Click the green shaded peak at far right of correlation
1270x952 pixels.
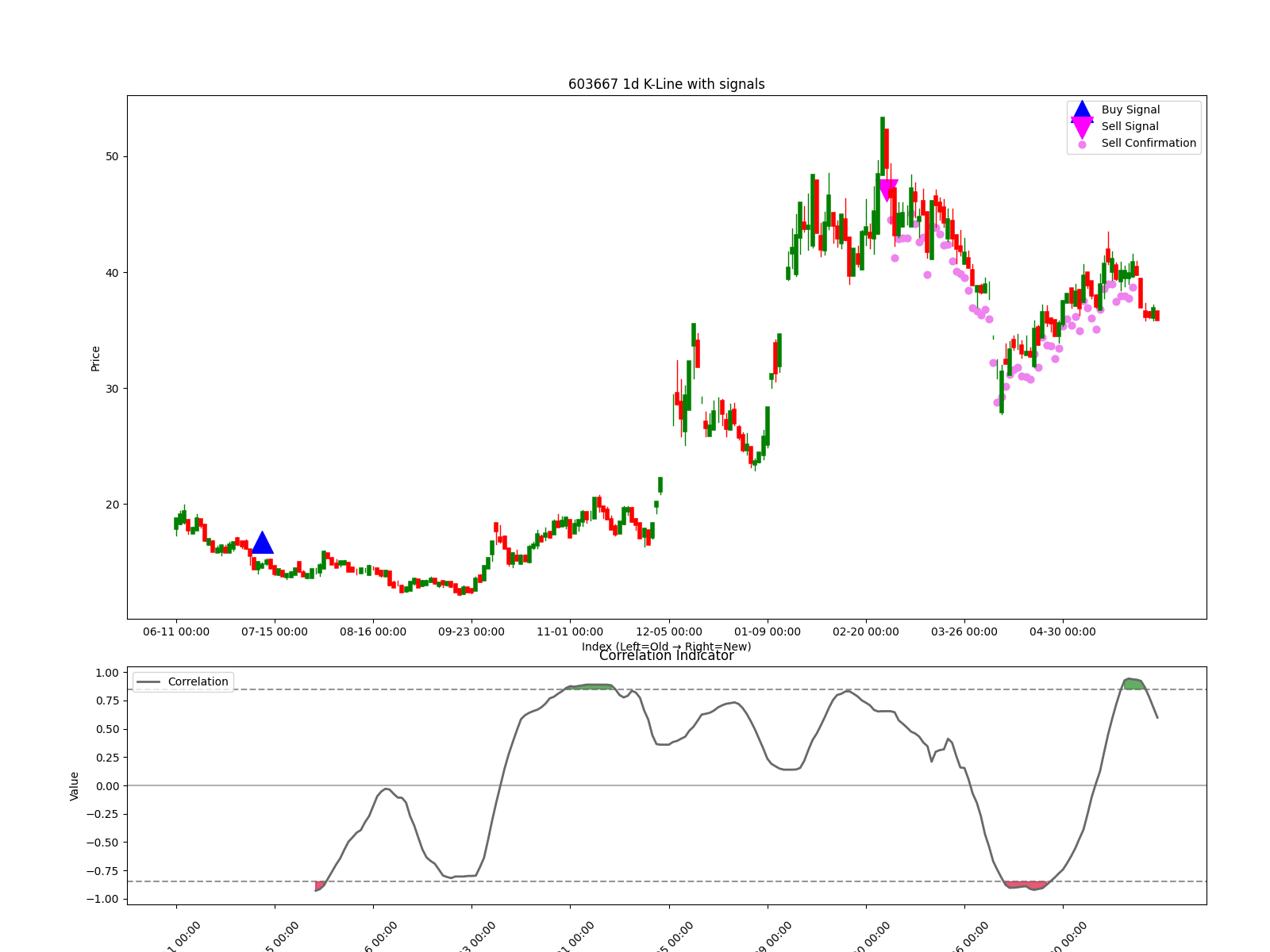(1134, 684)
